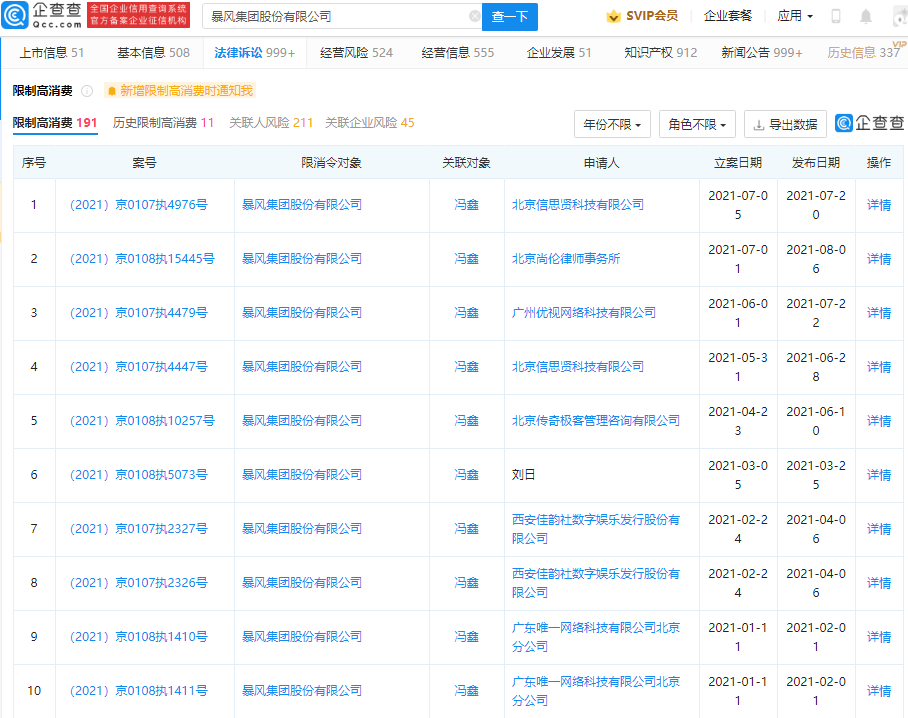Select the 历史限制高消费 sub-tab

[x=163, y=123]
